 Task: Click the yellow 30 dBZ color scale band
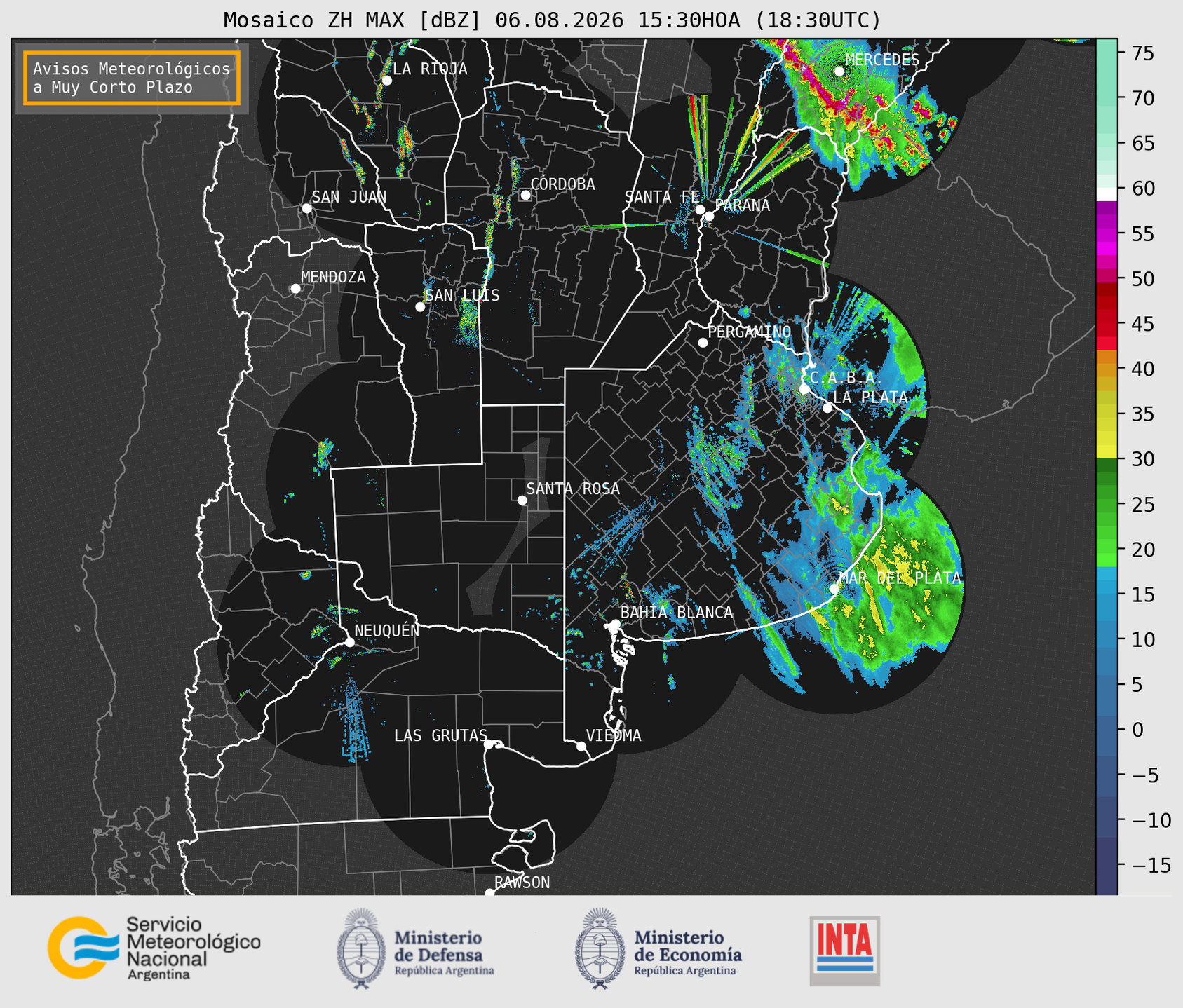[1107, 451]
